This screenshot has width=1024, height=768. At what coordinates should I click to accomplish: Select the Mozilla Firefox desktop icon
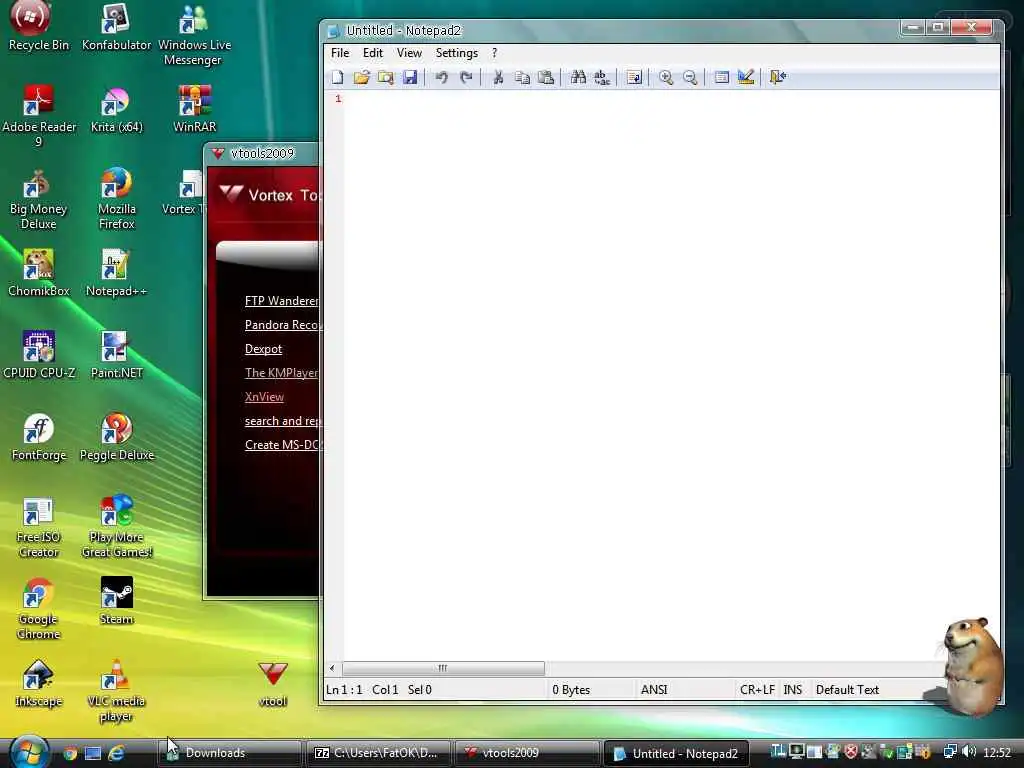tap(116, 199)
